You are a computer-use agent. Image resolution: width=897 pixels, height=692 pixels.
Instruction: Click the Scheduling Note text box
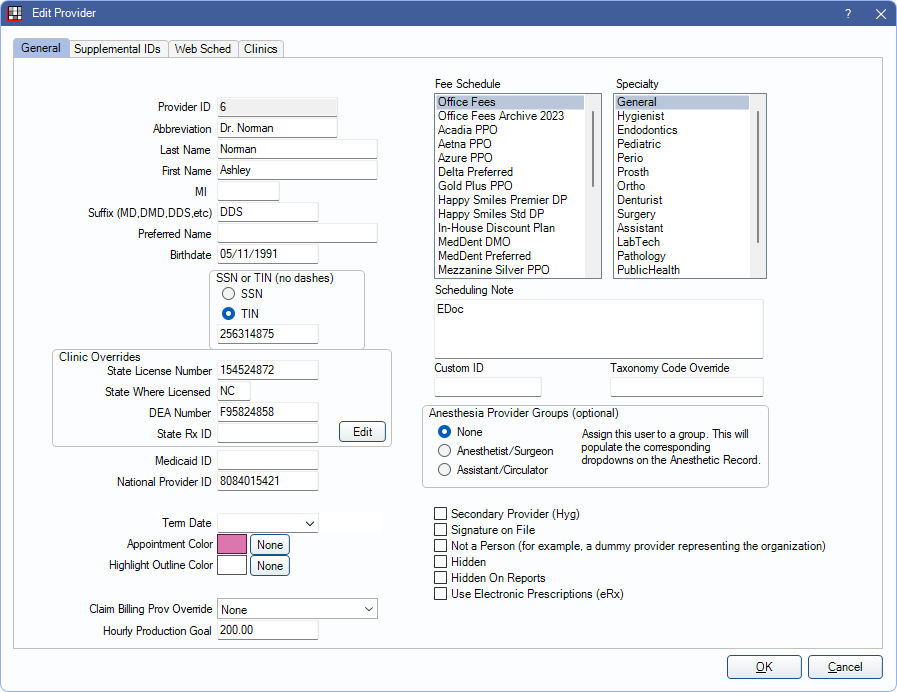(598, 328)
